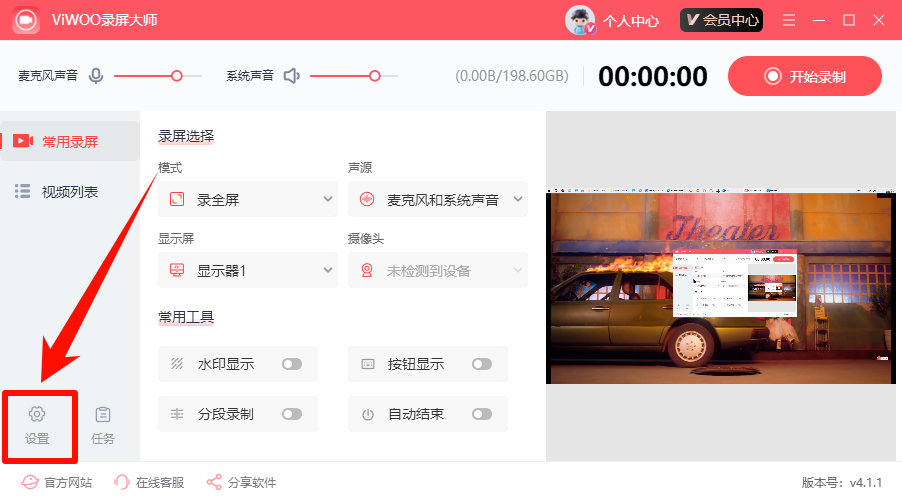Mute the system sound speaker icon
Screen dimensions: 902x502
point(292,76)
